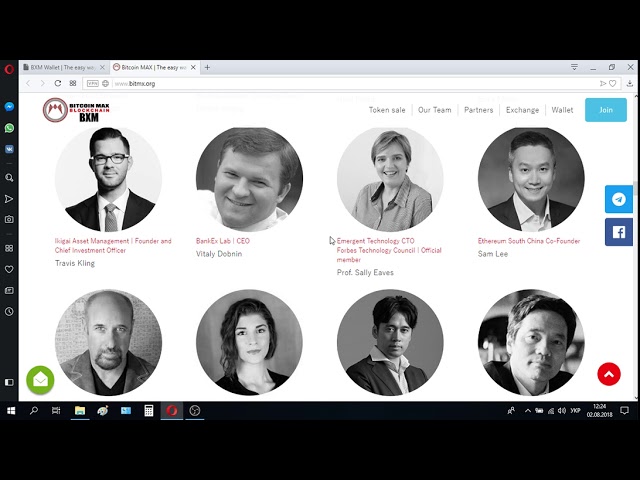Viewport: 640px width, 480px height.
Task: Go forward to next page
Action: coord(42,83)
